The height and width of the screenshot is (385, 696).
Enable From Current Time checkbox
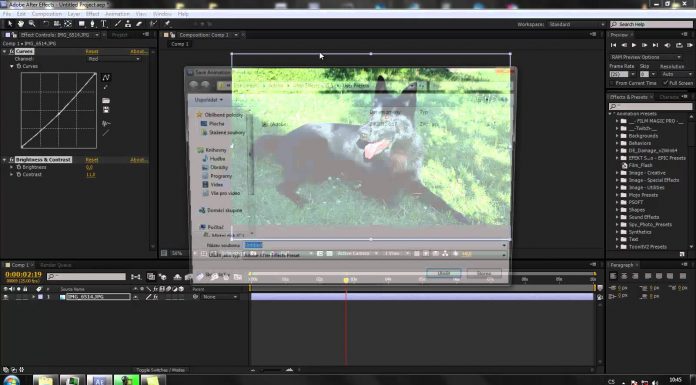613,83
